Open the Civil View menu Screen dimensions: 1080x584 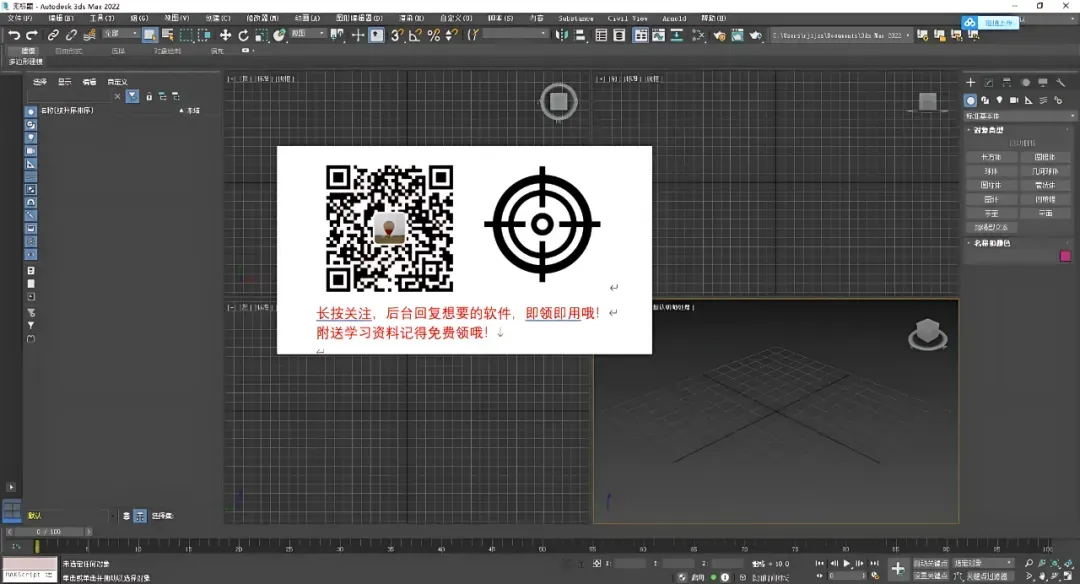point(627,18)
